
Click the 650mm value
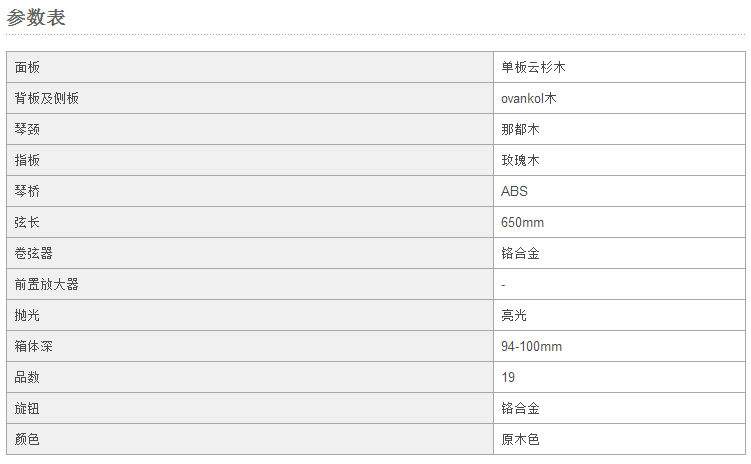coord(523,222)
